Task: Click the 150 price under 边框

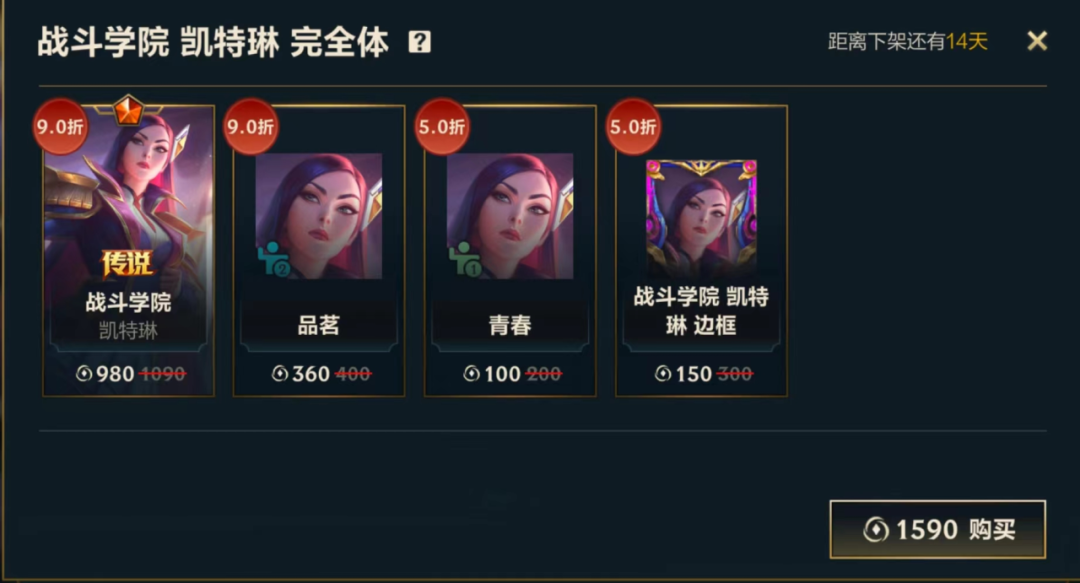Action: tap(693, 374)
